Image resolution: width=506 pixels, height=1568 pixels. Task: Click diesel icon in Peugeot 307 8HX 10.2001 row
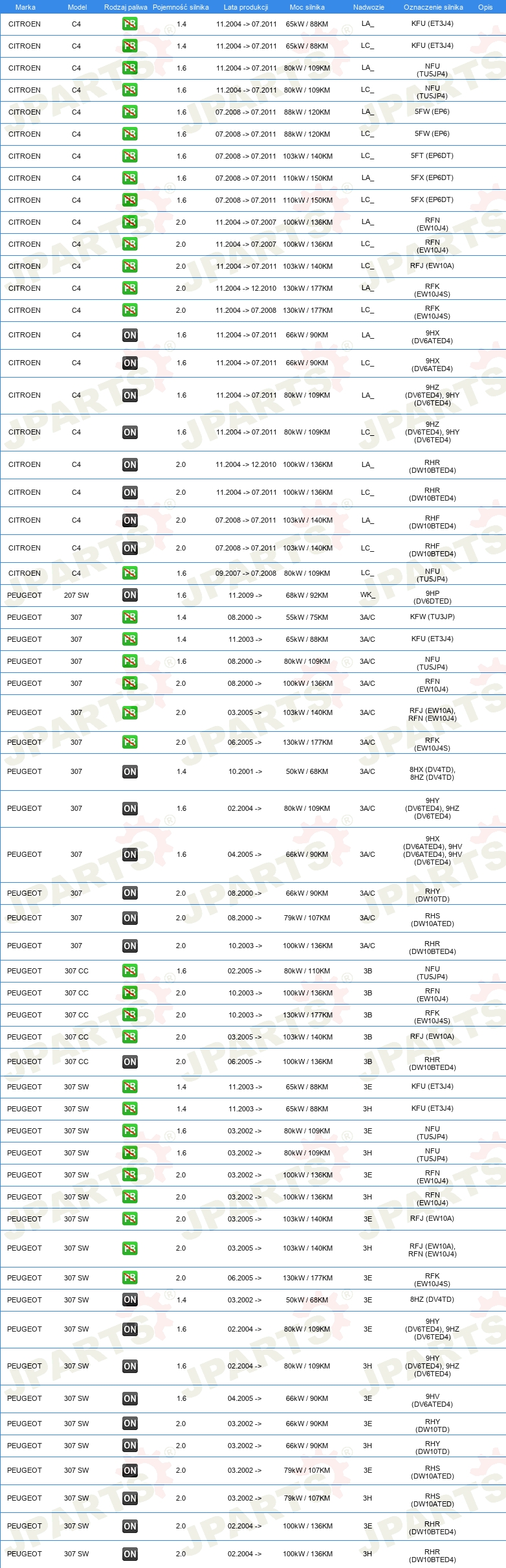129,771
